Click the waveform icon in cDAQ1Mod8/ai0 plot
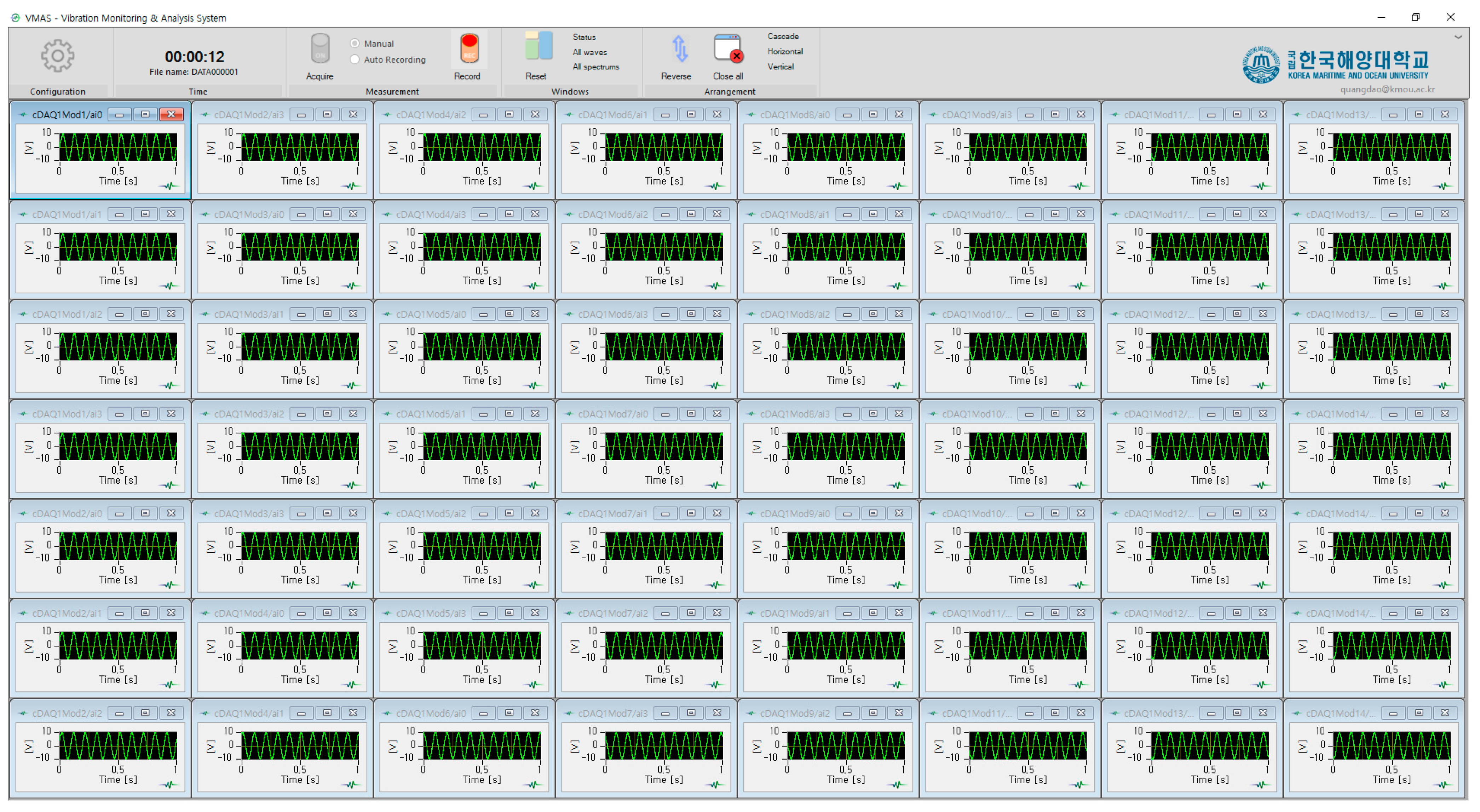1480x812 pixels. [x=897, y=186]
